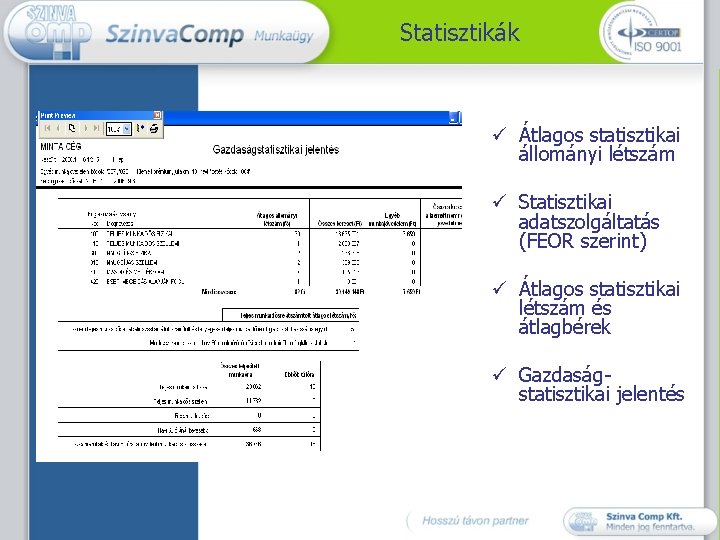The image size is (720, 540).
Task: Click the Szinva Comp Kft. footer badge
Action: pyautogui.click(x=640, y=521)
